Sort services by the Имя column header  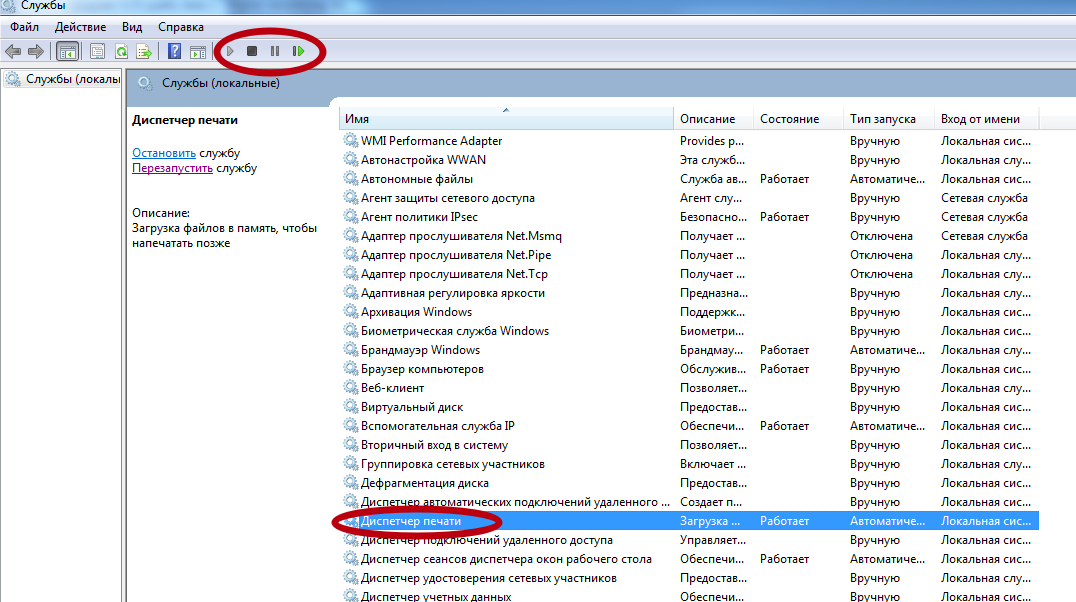[x=505, y=119]
